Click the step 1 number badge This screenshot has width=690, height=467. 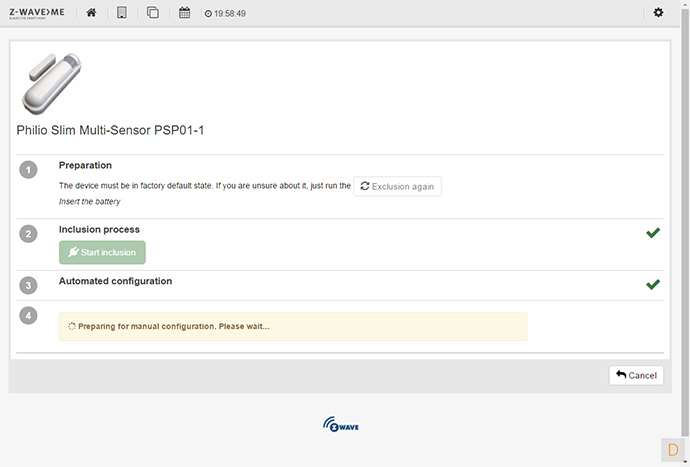tap(28, 170)
